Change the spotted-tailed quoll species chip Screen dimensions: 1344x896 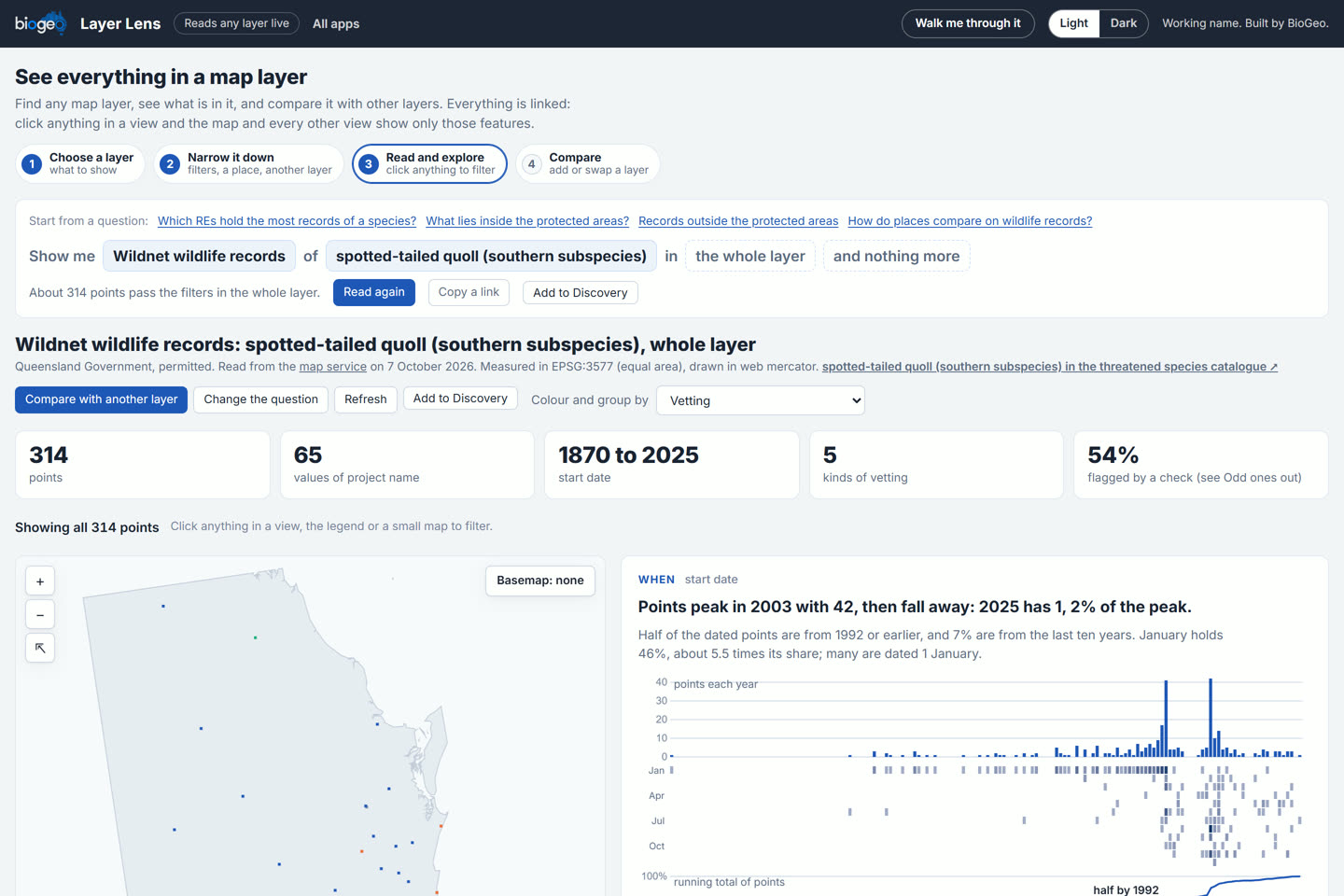[491, 256]
